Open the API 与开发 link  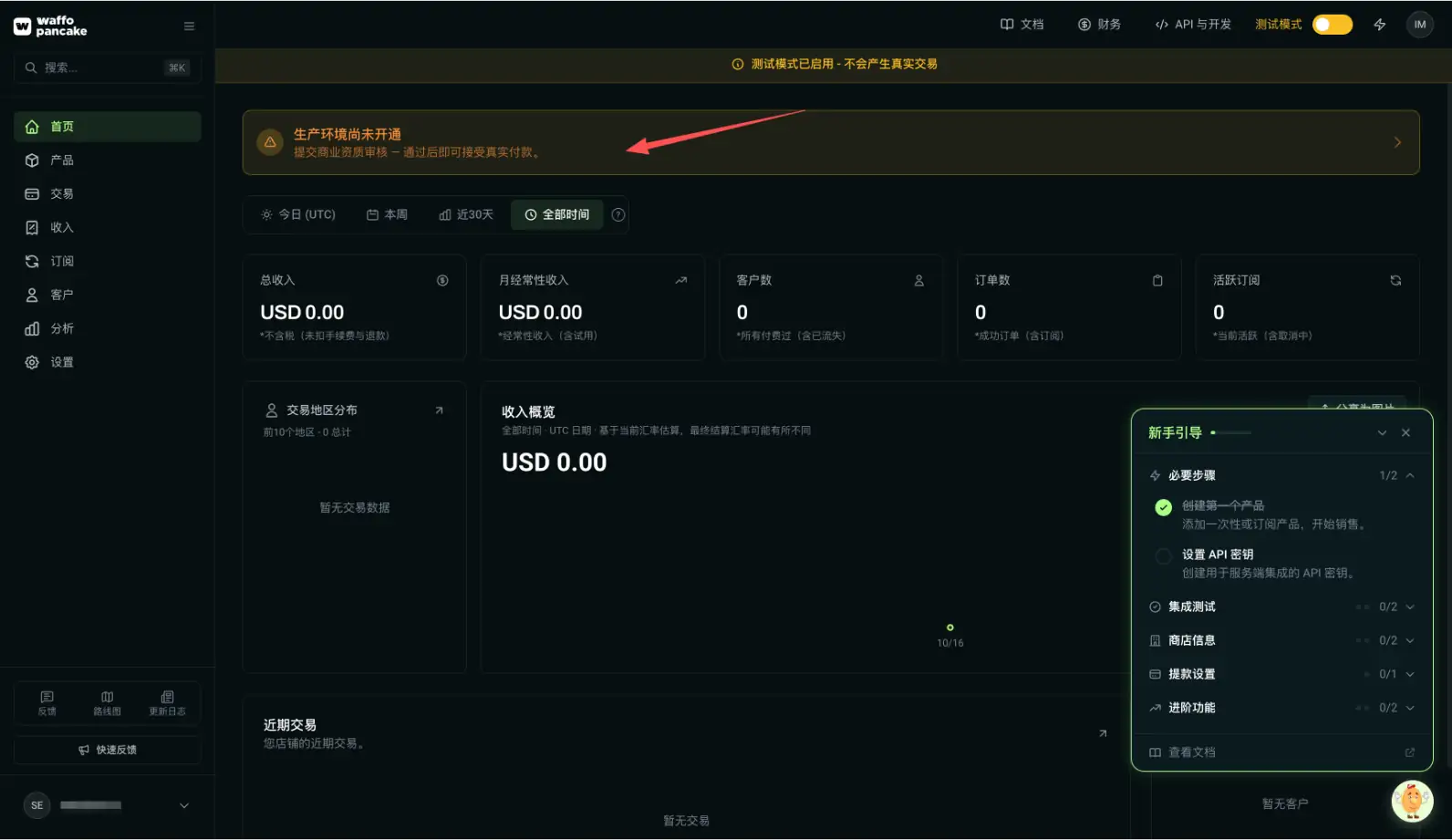1193,25
